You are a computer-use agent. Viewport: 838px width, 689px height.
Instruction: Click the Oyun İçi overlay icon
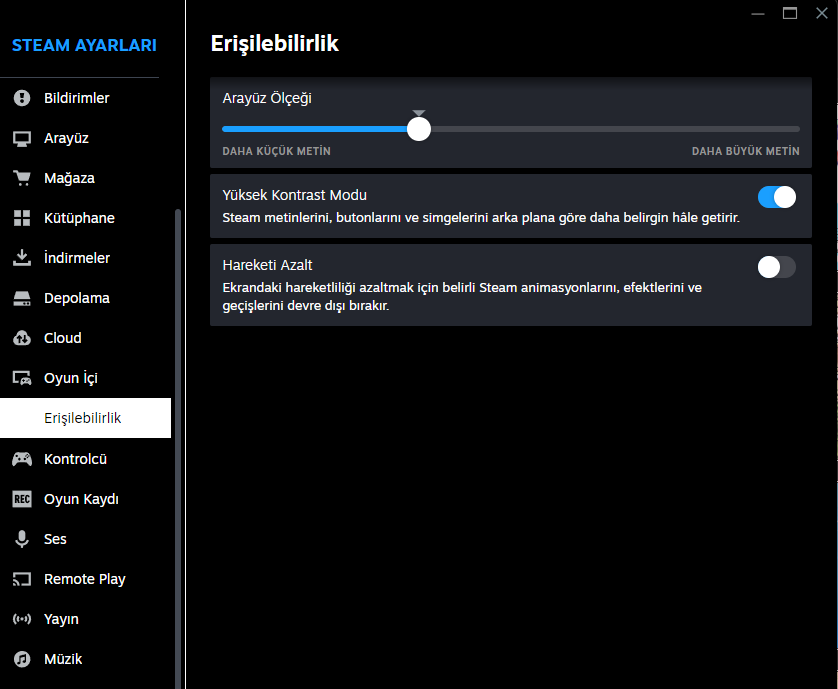pos(22,378)
